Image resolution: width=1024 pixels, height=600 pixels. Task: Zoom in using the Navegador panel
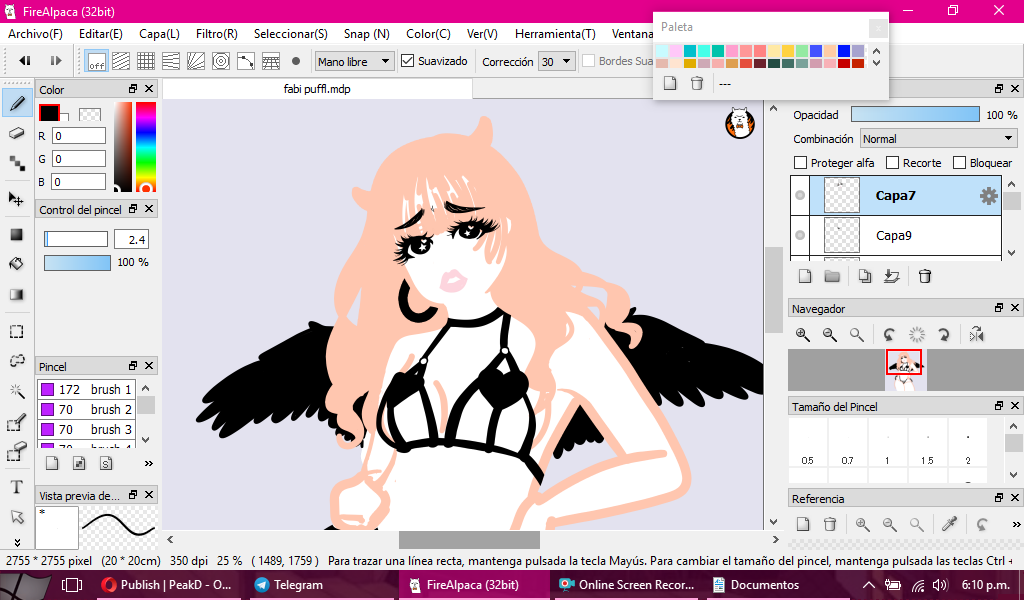click(x=803, y=335)
